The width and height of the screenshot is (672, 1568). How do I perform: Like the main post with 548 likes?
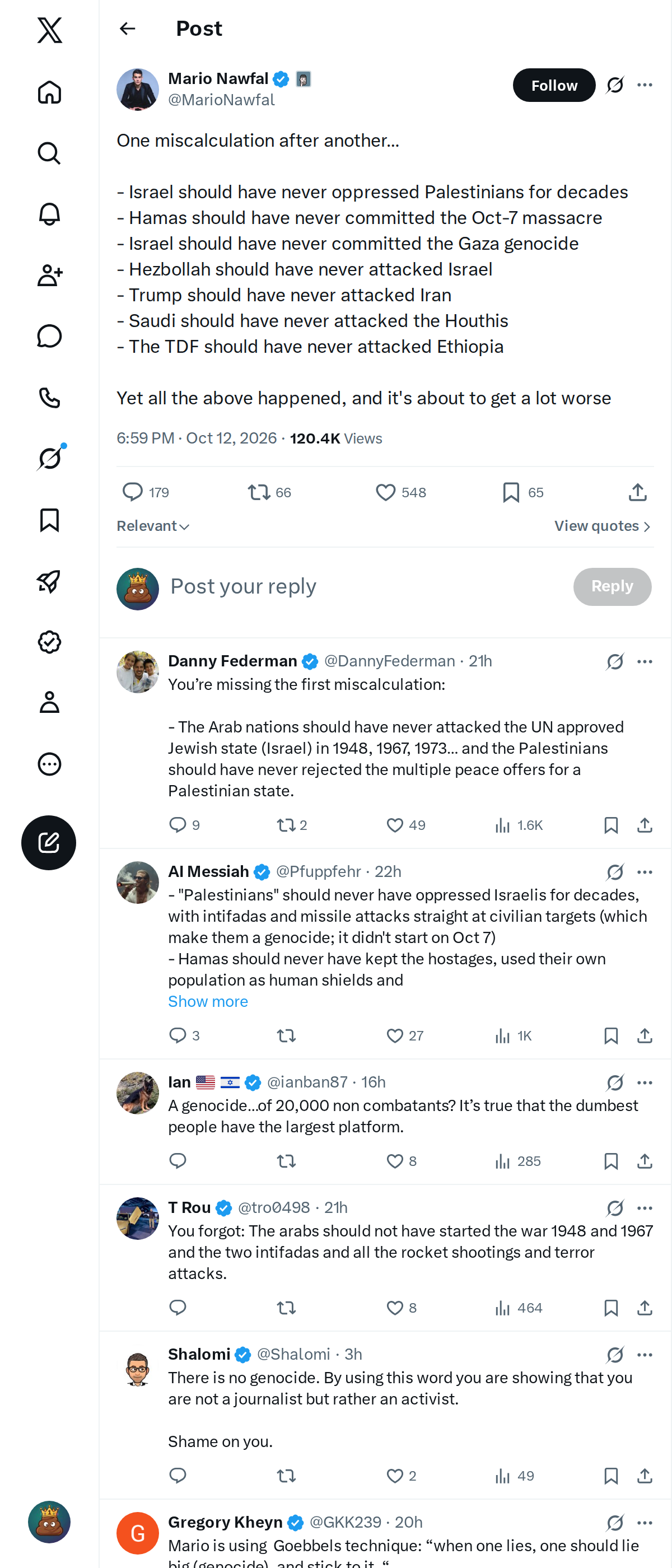click(x=400, y=492)
